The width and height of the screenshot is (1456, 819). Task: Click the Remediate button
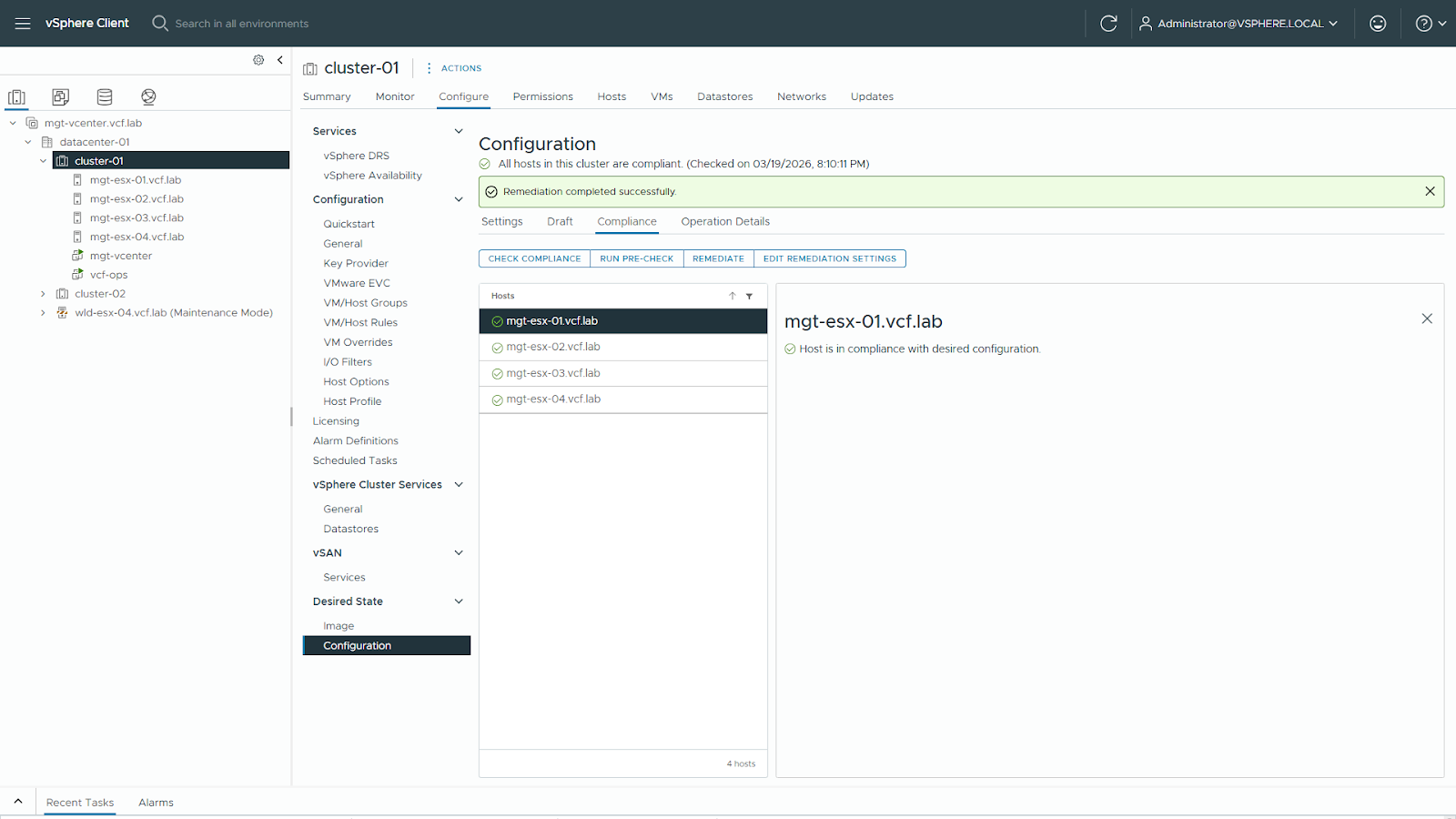pos(718,258)
